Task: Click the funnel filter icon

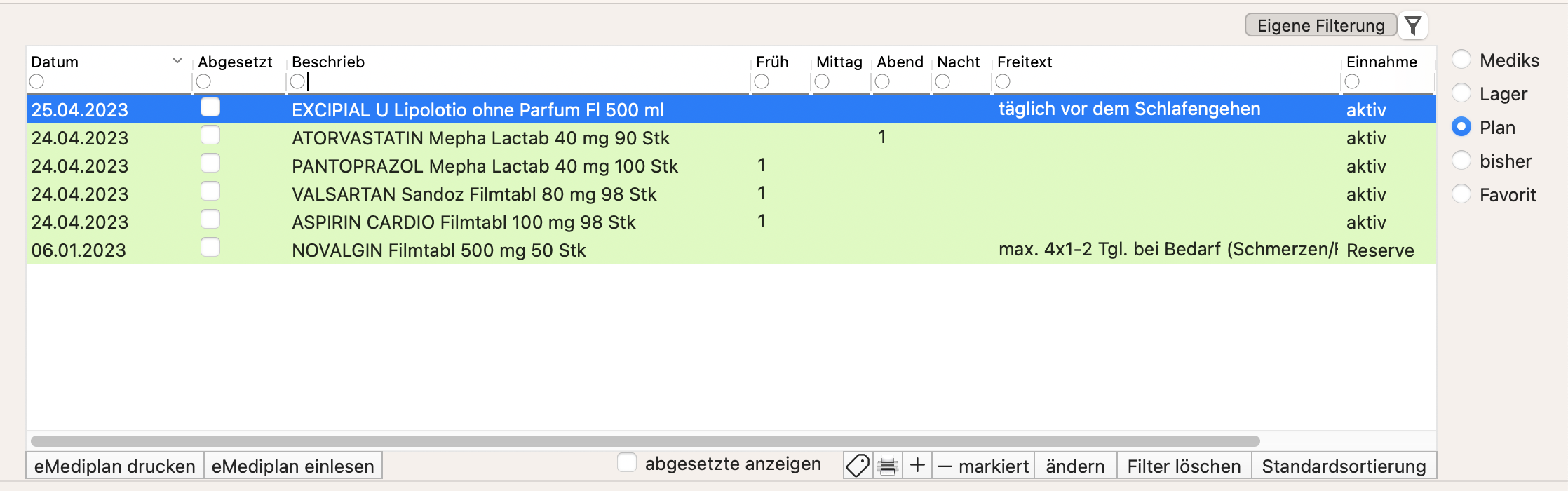Action: click(x=1413, y=26)
